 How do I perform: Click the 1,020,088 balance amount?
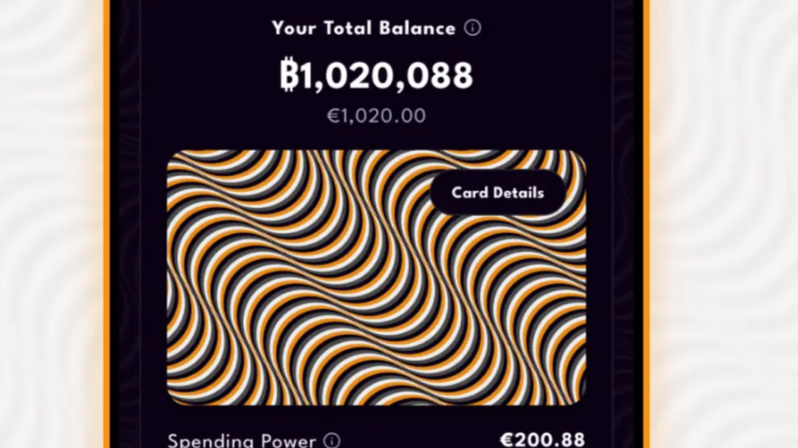(x=385, y=76)
